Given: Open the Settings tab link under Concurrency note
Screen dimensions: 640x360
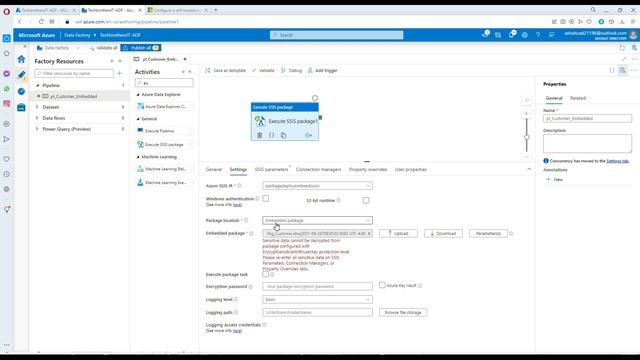Looking at the screenshot, I should pyautogui.click(x=617, y=161).
